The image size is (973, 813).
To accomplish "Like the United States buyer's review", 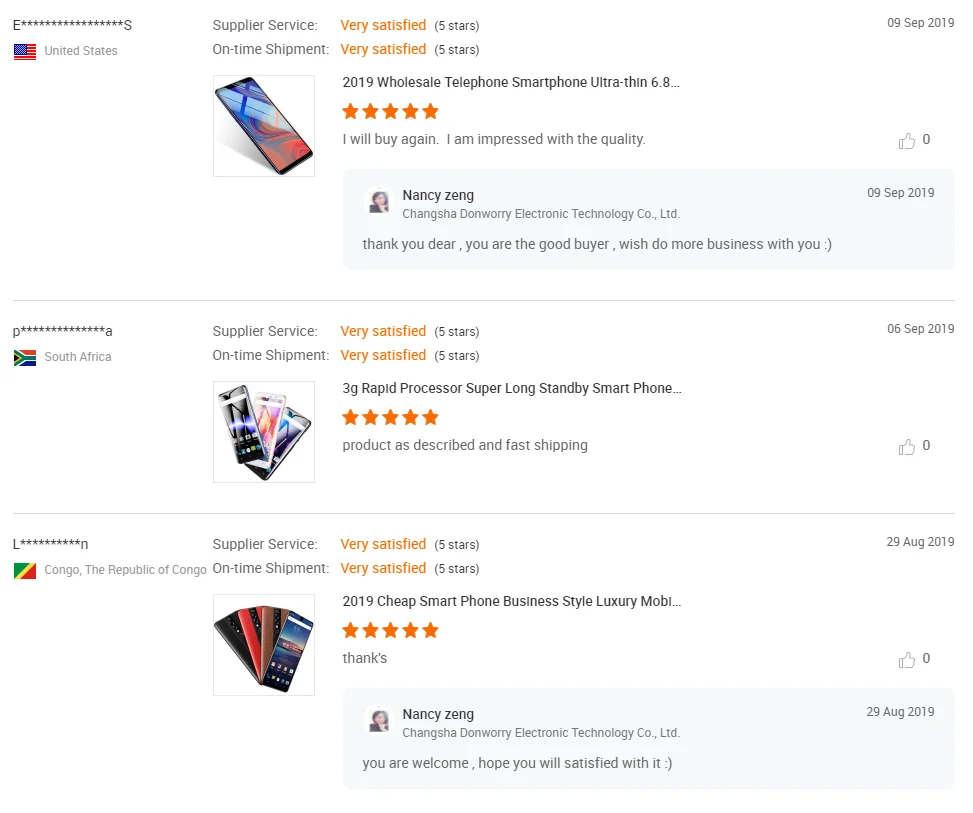I will click(907, 141).
